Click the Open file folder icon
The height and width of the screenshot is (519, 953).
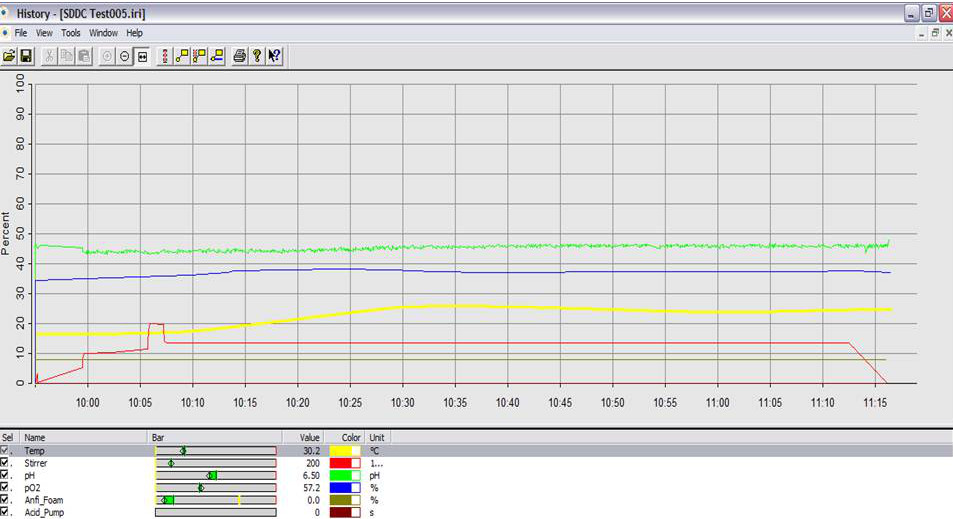[x=9, y=56]
